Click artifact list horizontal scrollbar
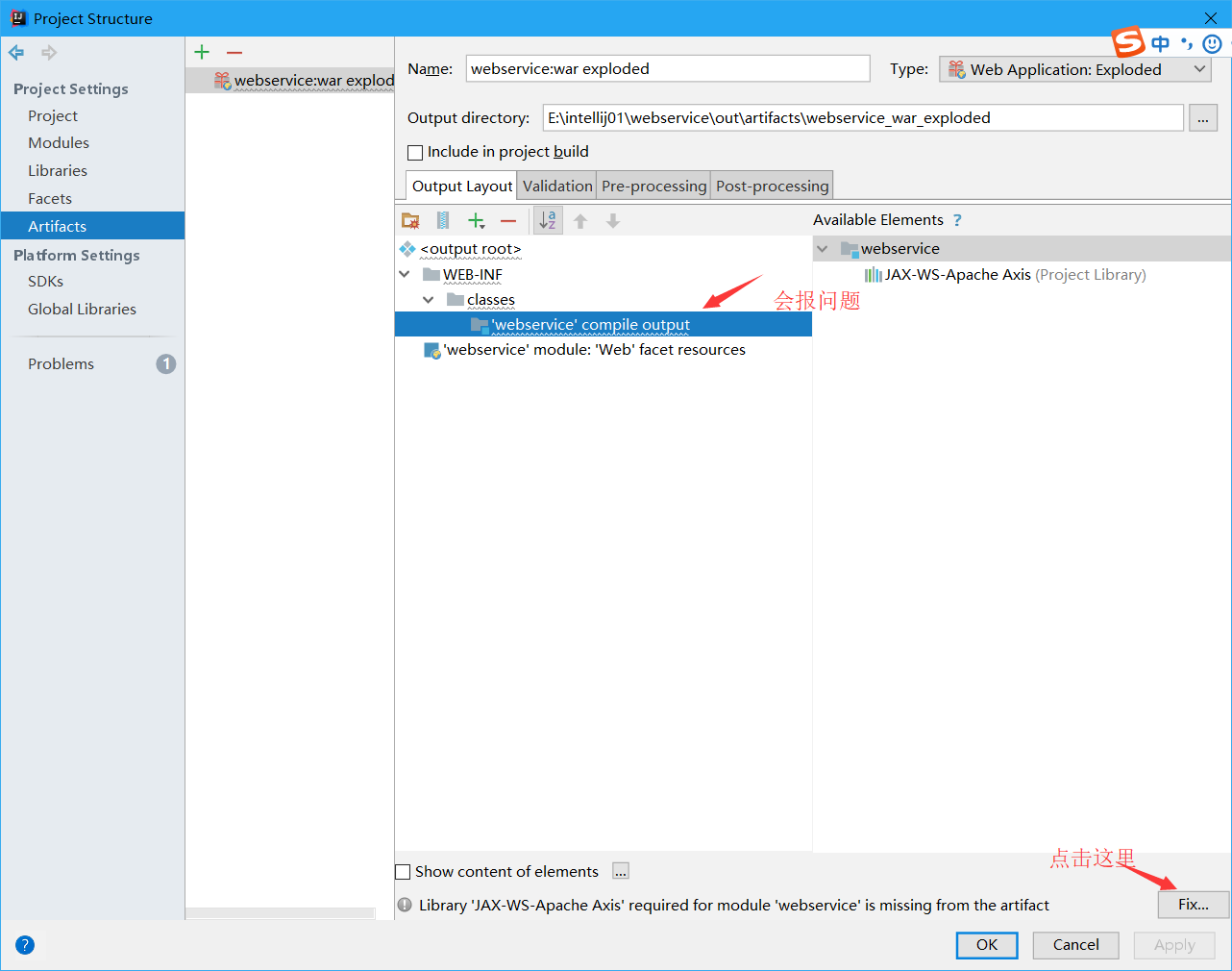This screenshot has width=1232, height=971. click(x=280, y=913)
